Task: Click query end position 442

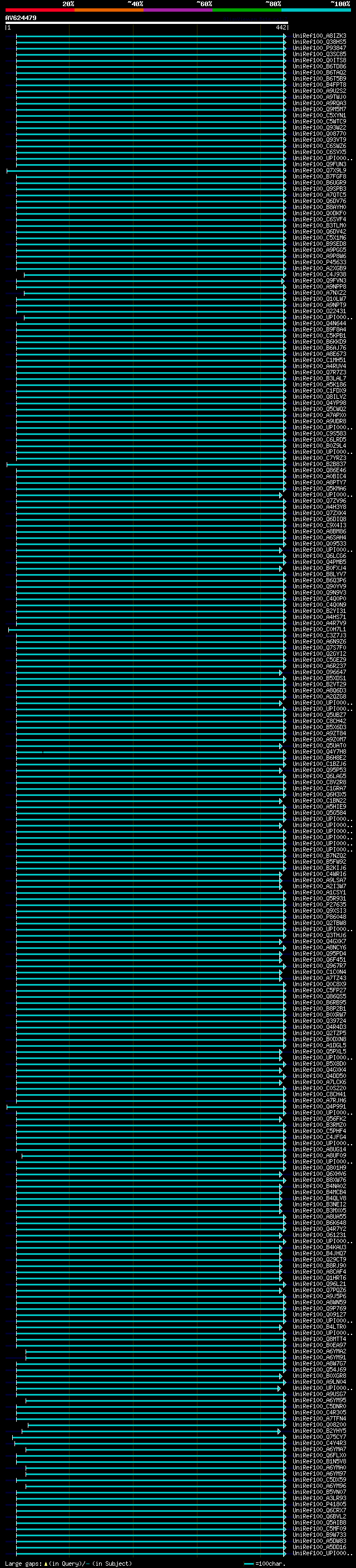Action: pos(280,27)
